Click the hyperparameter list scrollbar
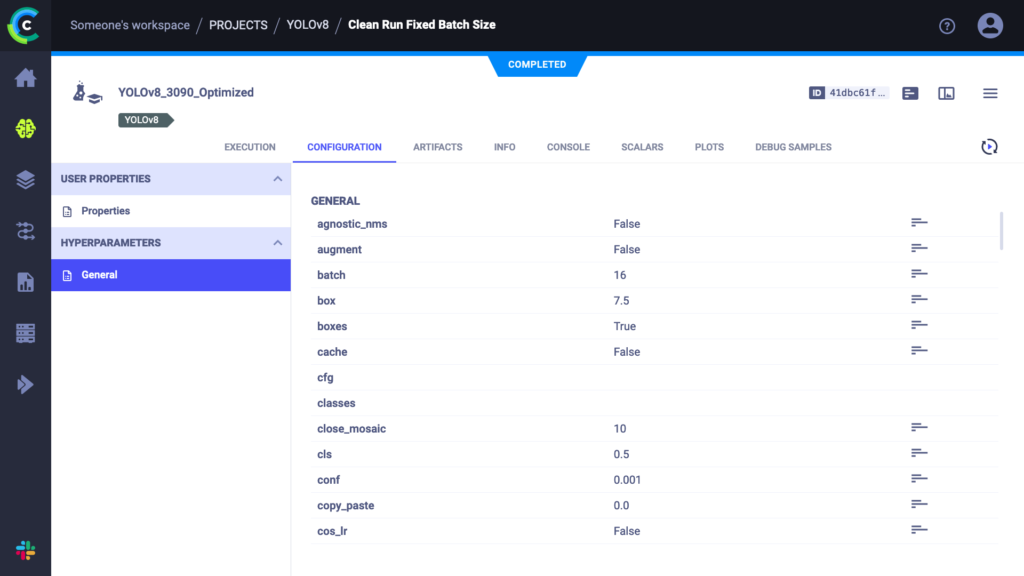 click(x=1001, y=231)
